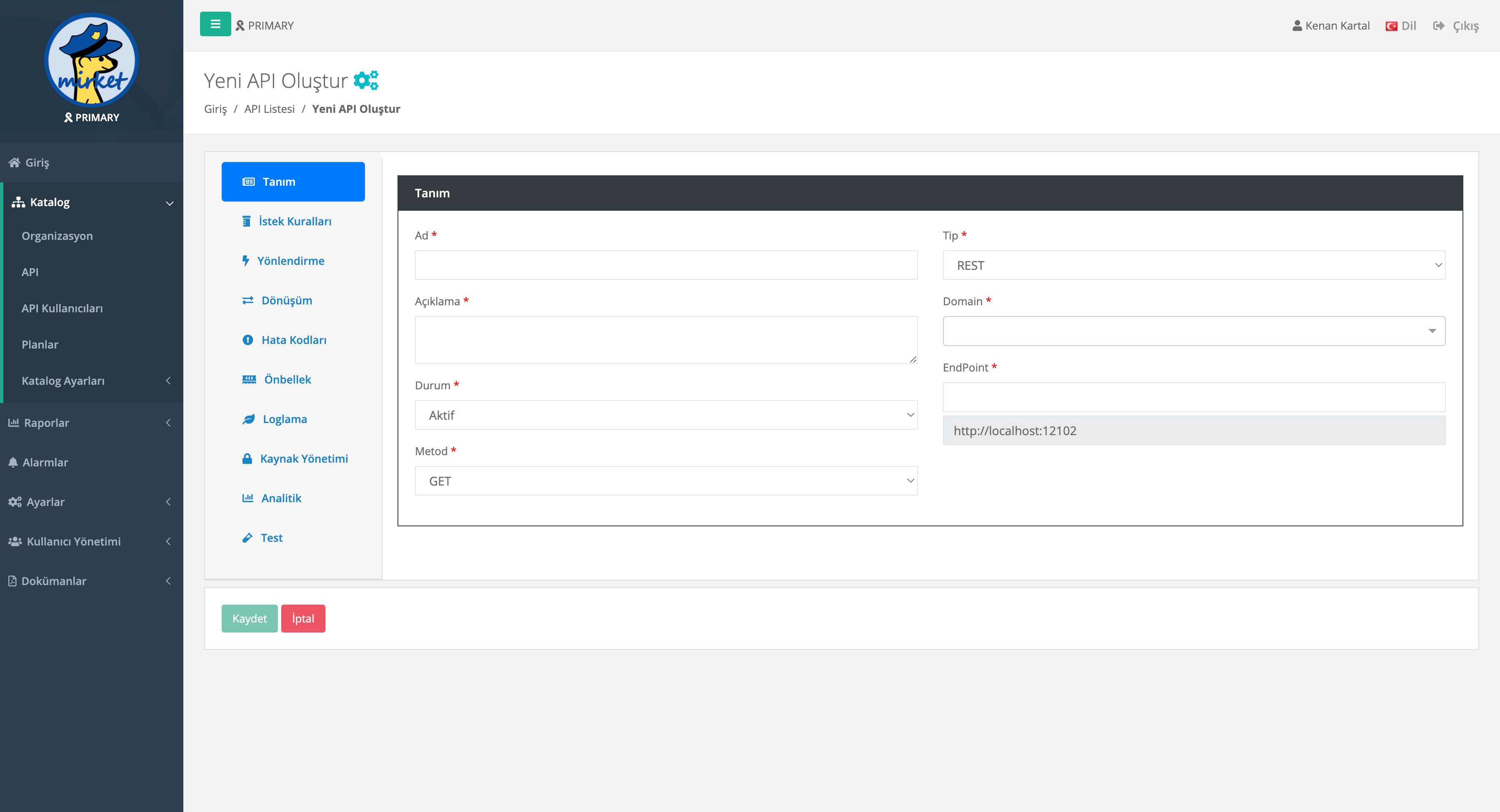Click the Yönlendirme bolt icon
Image resolution: width=1500 pixels, height=812 pixels.
pyautogui.click(x=246, y=261)
